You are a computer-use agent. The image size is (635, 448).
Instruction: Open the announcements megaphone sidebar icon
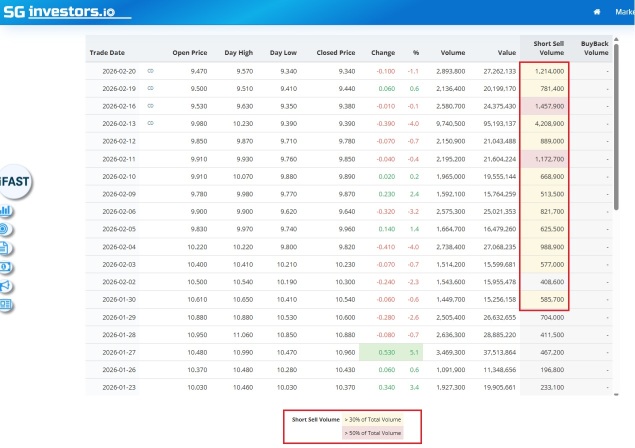(x=6, y=286)
